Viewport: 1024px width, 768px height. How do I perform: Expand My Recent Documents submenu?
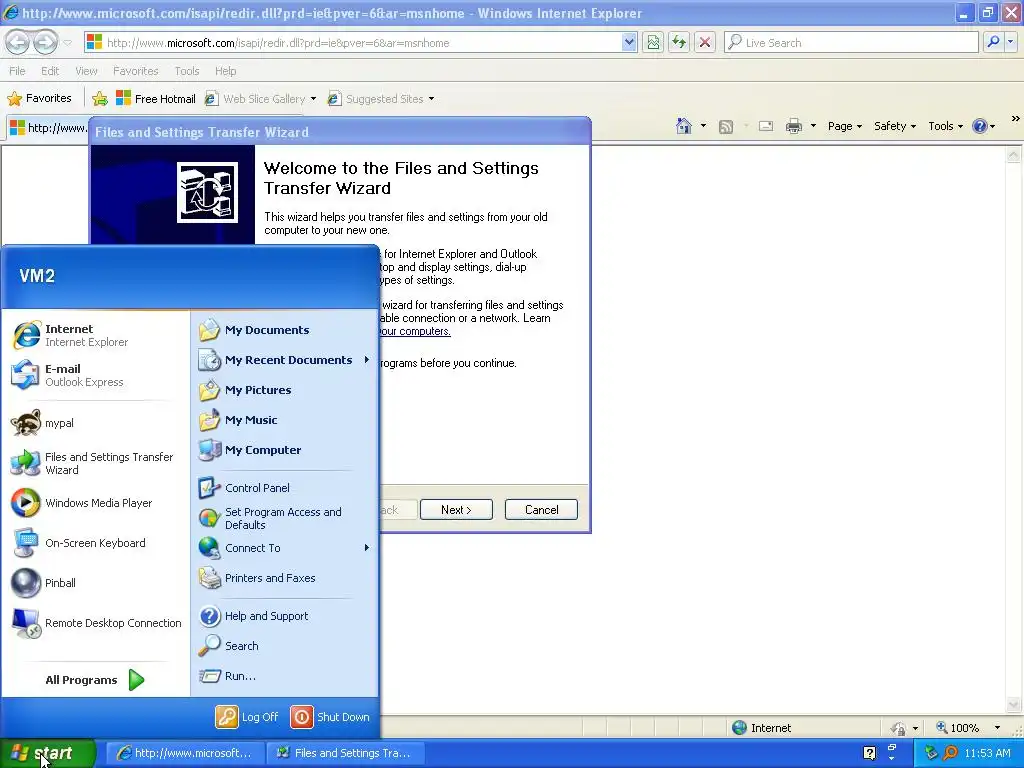point(367,360)
